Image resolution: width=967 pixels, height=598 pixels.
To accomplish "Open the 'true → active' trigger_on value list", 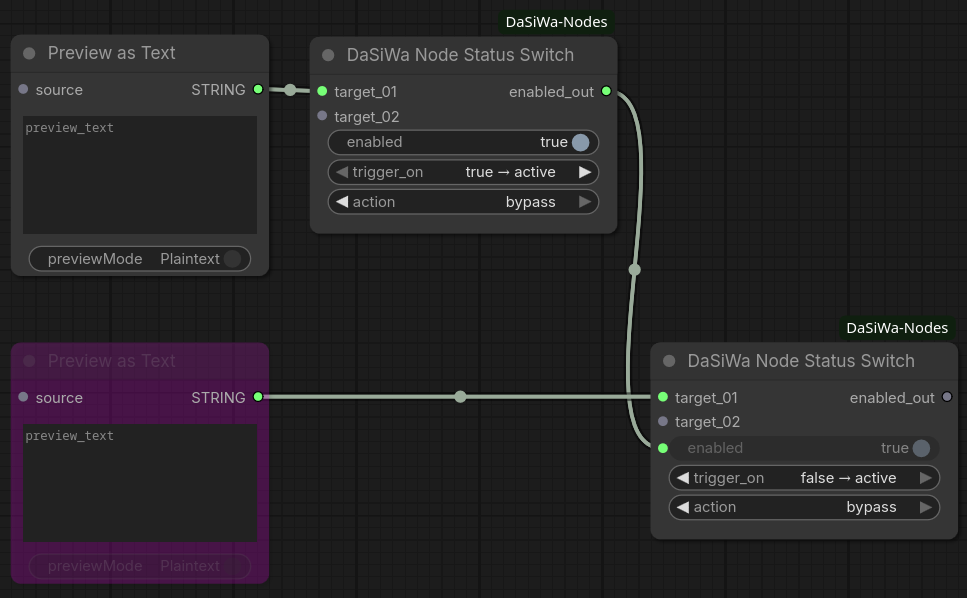I will [x=510, y=172].
